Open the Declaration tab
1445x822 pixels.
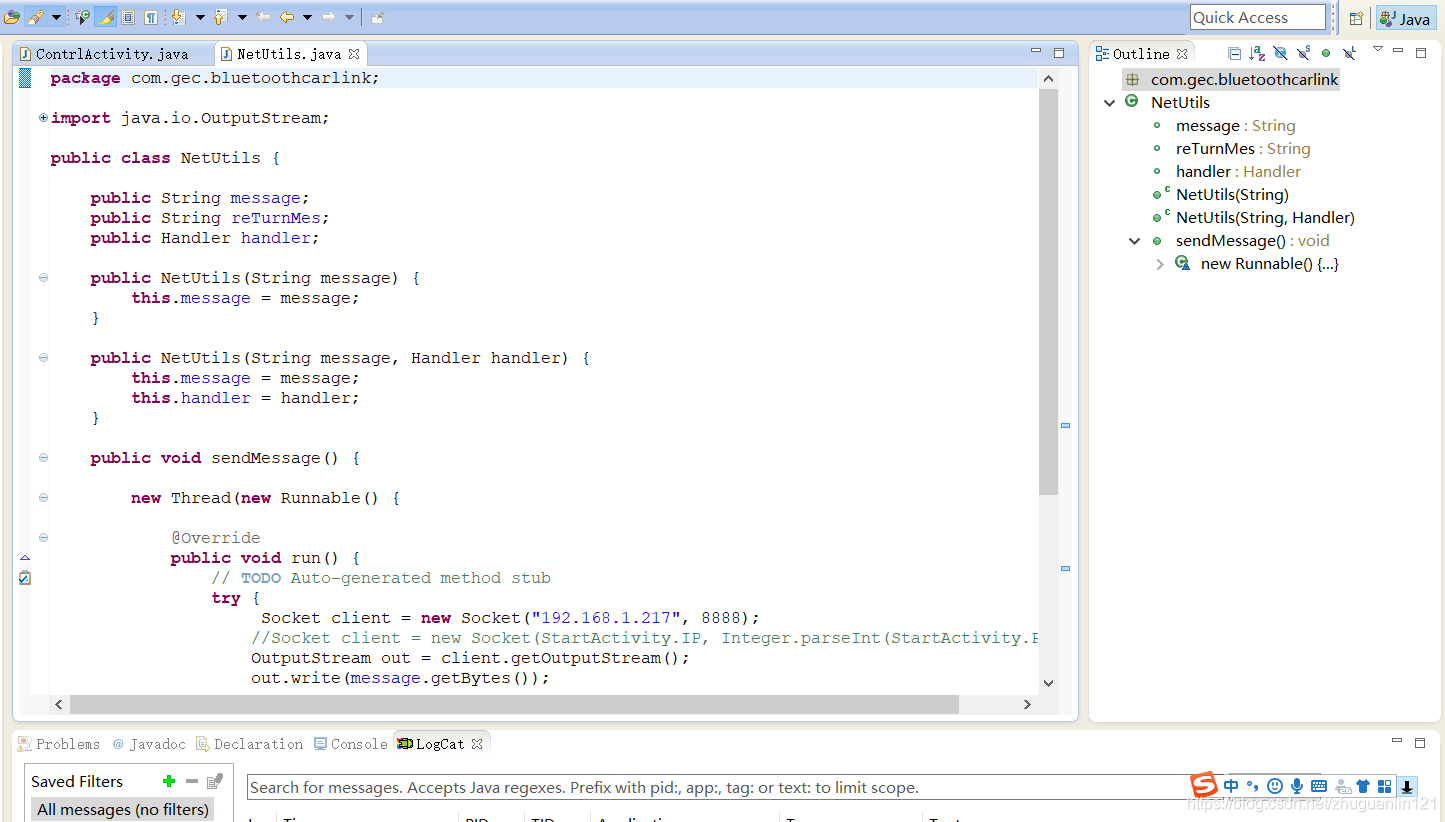click(249, 744)
